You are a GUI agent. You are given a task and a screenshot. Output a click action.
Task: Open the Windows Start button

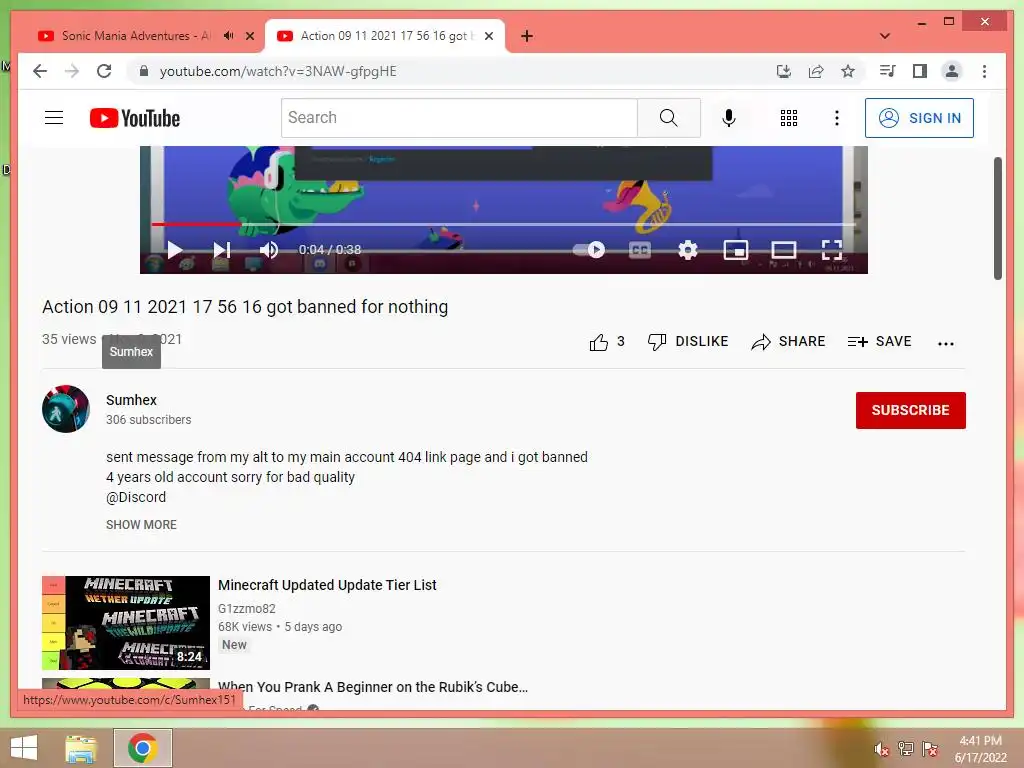coord(24,748)
